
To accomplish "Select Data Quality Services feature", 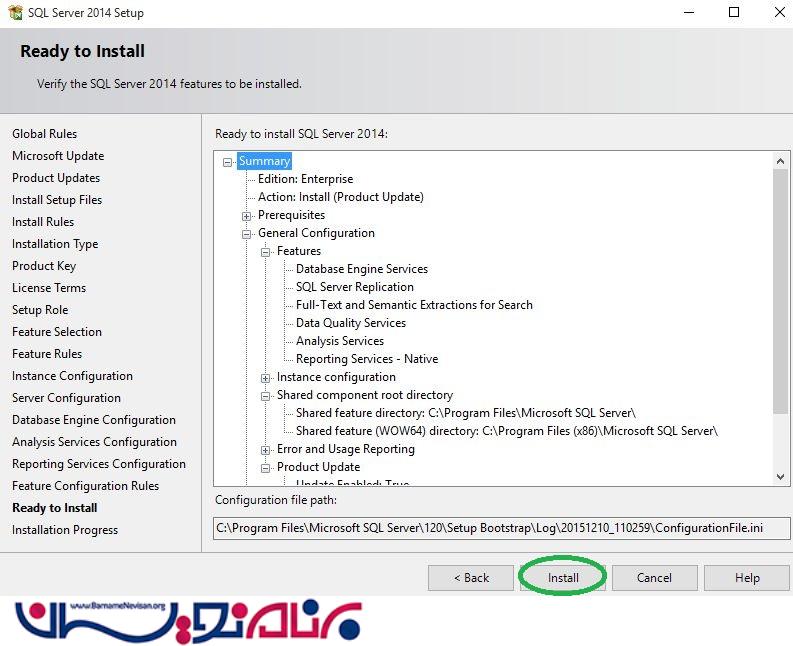I will point(351,323).
